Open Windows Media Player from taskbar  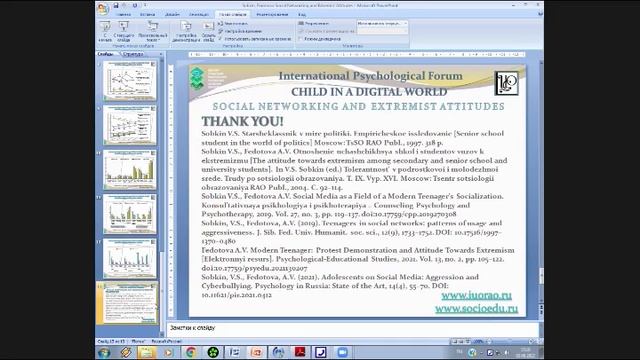tap(168, 352)
